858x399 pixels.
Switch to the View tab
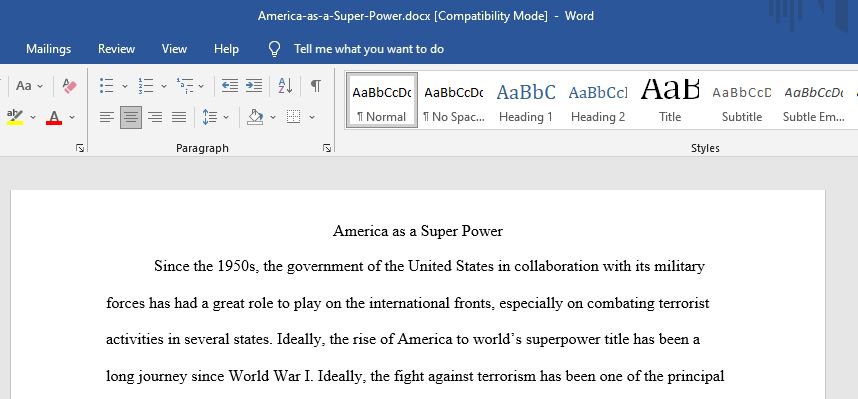(175, 49)
